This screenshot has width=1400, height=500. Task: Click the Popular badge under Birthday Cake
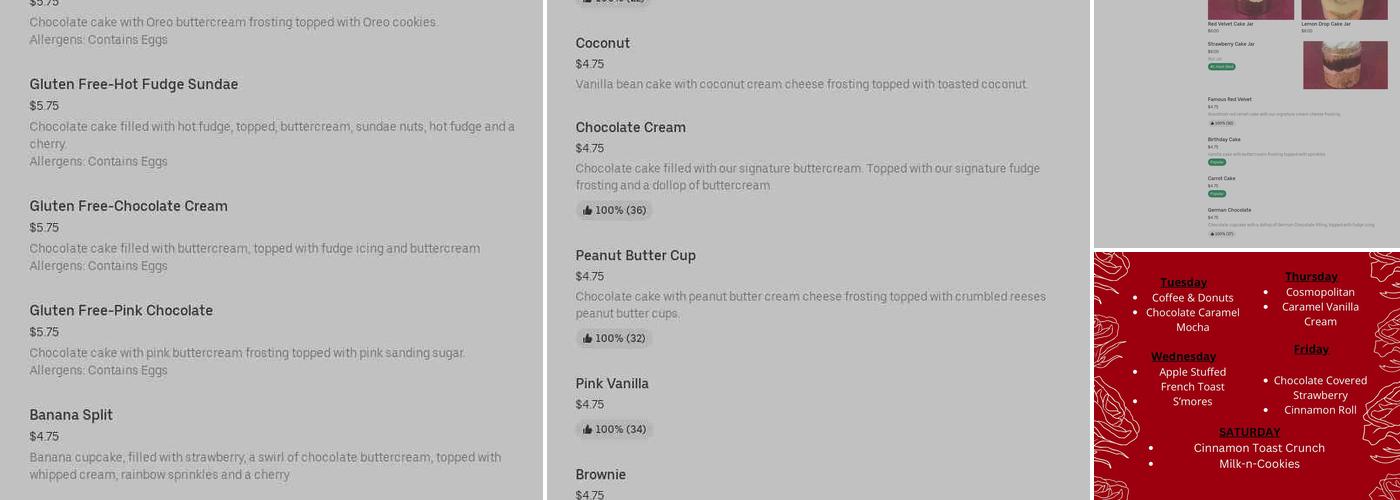(x=1216, y=161)
